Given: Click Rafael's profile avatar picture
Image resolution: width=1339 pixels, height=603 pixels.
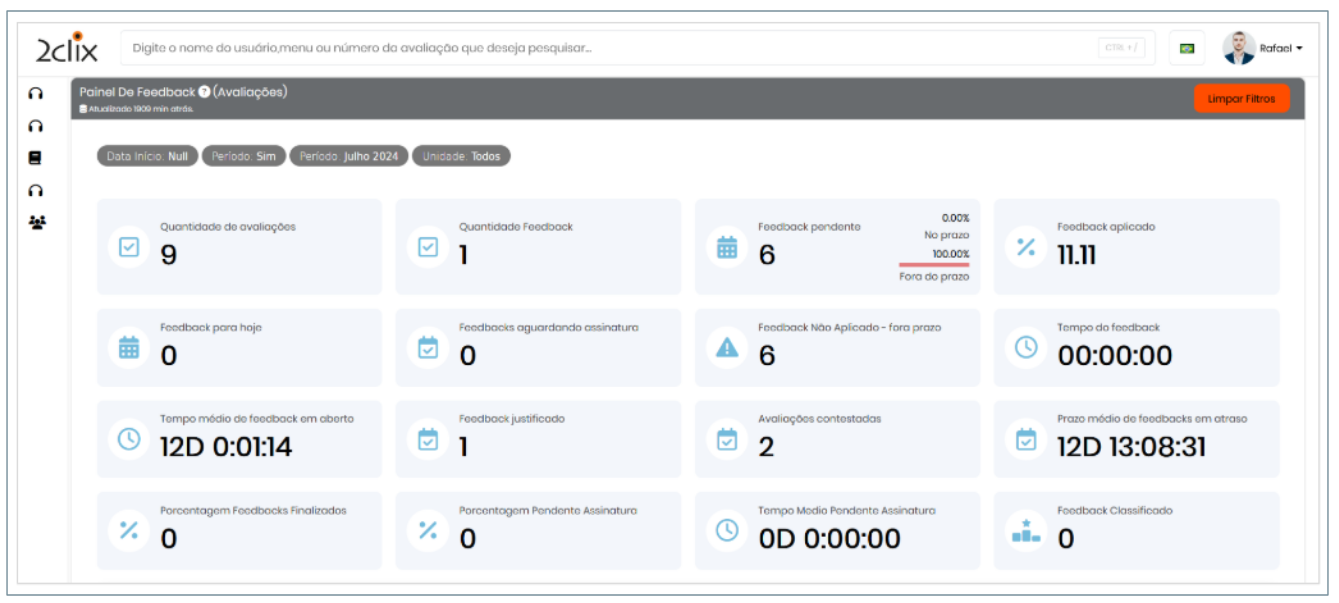Looking at the screenshot, I should point(1238,48).
